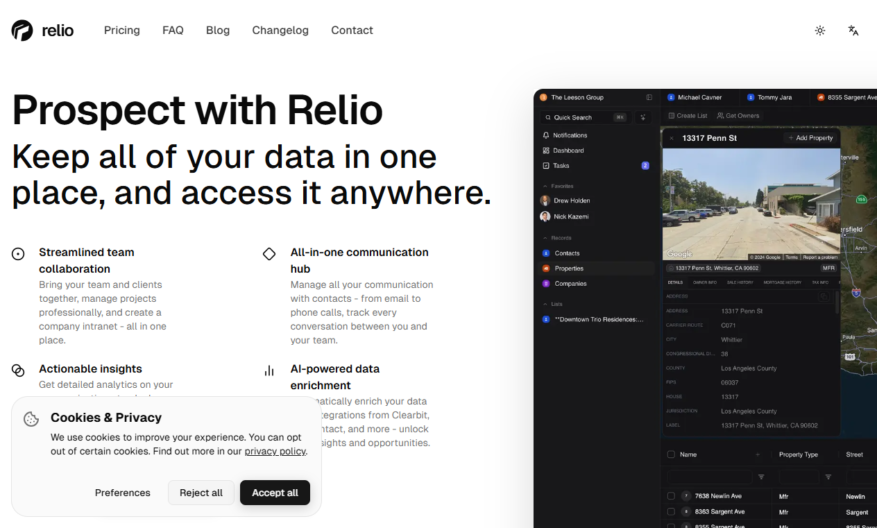The image size is (877, 528).
Task: Open the Pricing page from the nav
Action: 122,30
